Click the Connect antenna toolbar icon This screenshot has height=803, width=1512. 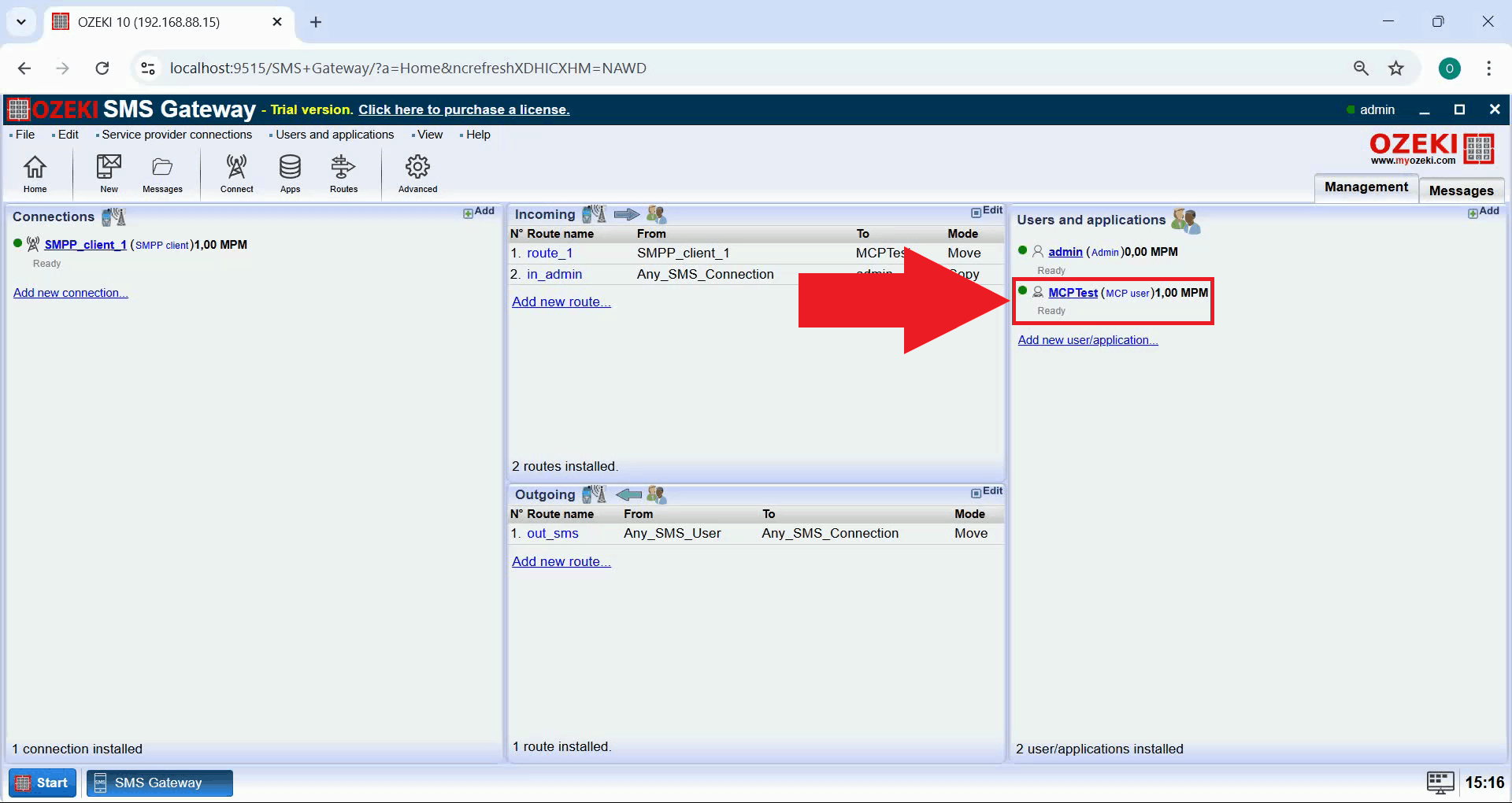pos(236,174)
